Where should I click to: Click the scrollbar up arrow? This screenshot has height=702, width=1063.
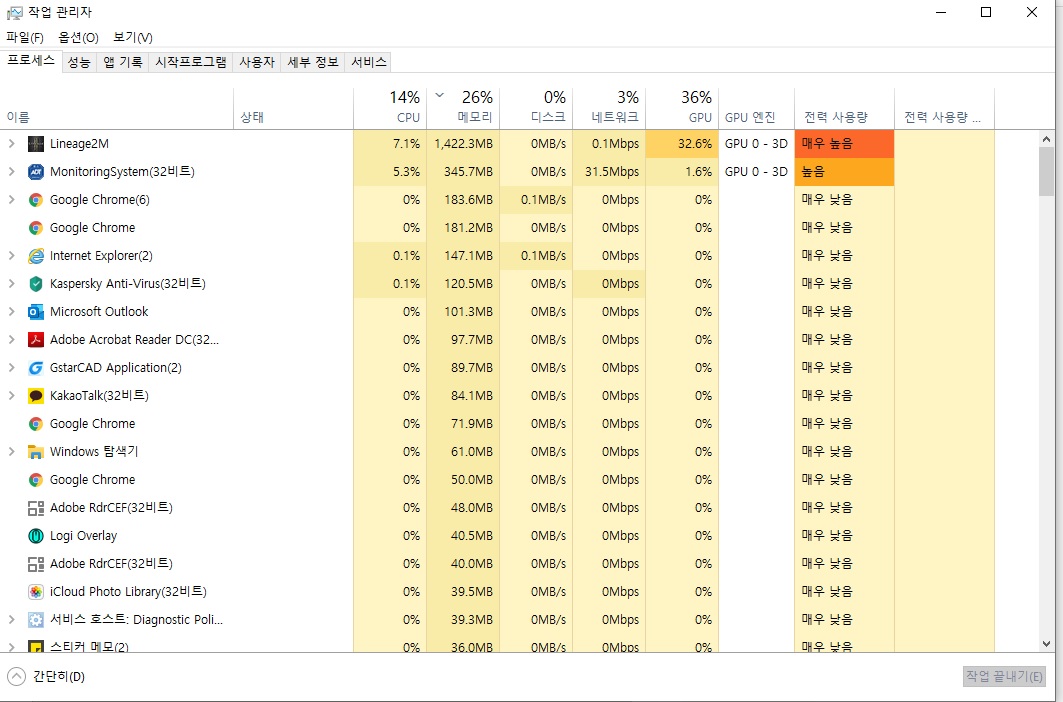[x=1046, y=139]
